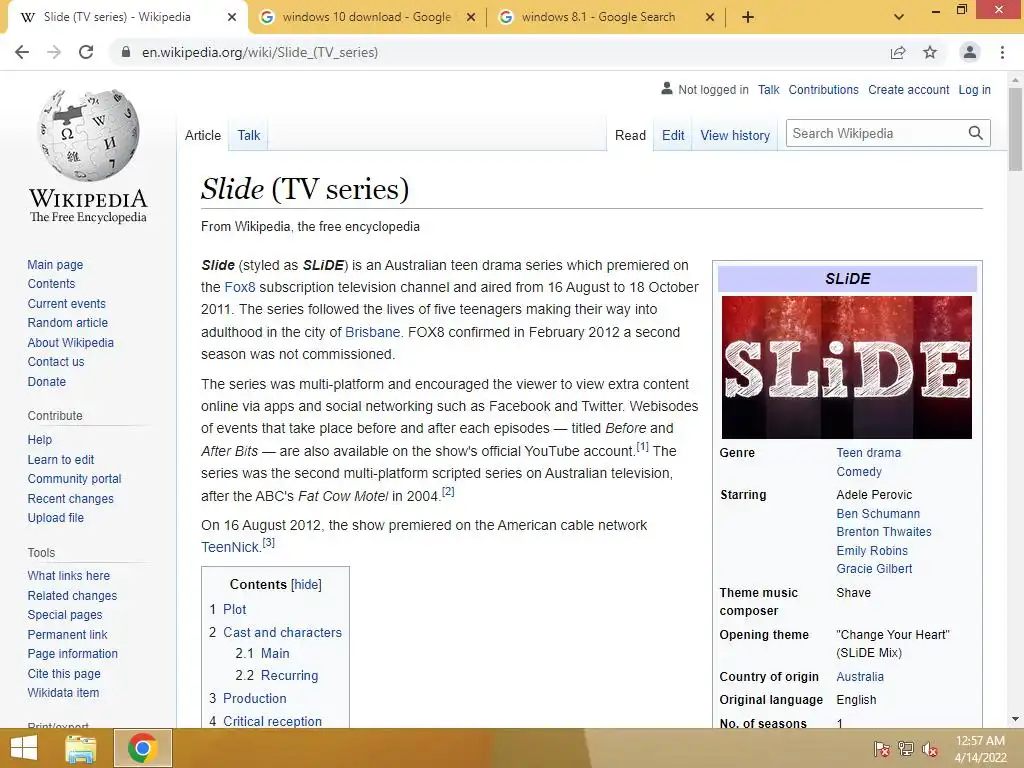Click the browser forward arrow
Viewport: 1024px width, 768px height.
(x=54, y=52)
